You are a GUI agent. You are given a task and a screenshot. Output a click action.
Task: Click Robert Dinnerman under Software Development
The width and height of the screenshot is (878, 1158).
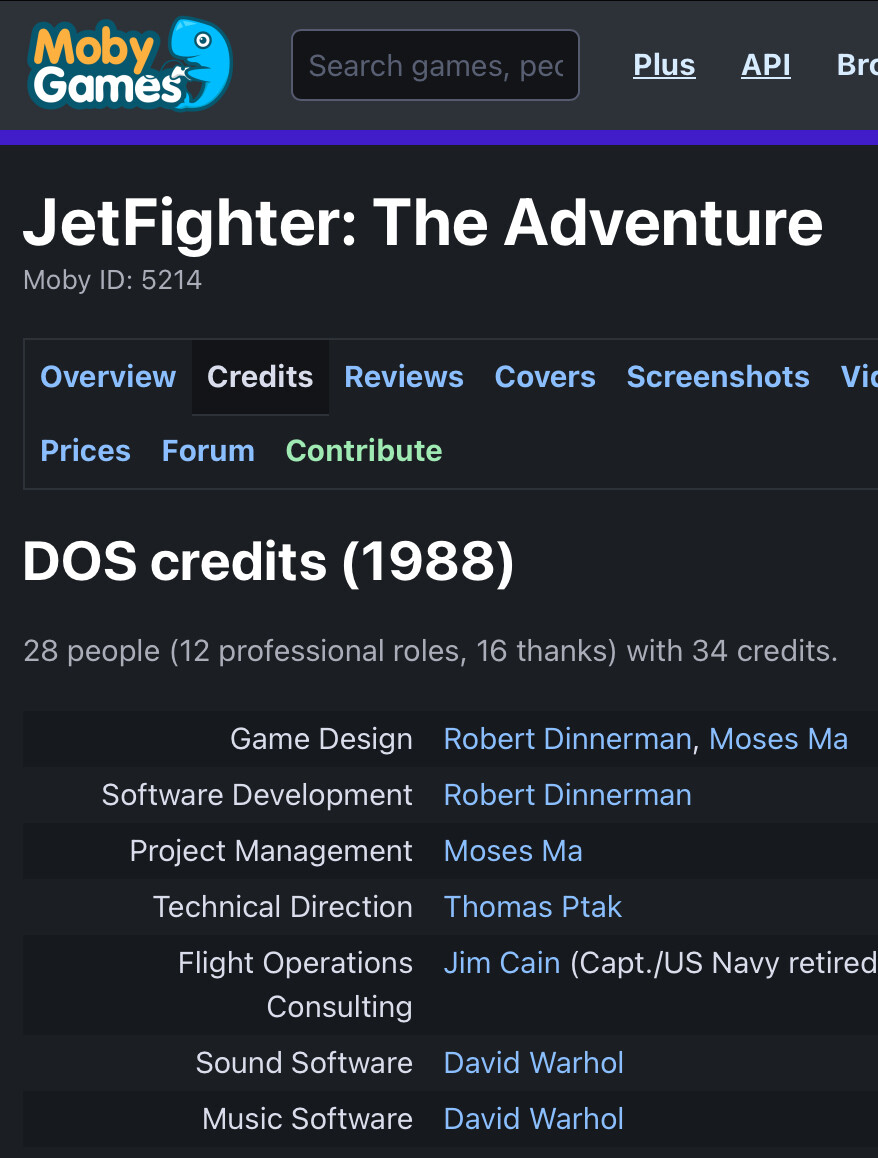(x=567, y=795)
